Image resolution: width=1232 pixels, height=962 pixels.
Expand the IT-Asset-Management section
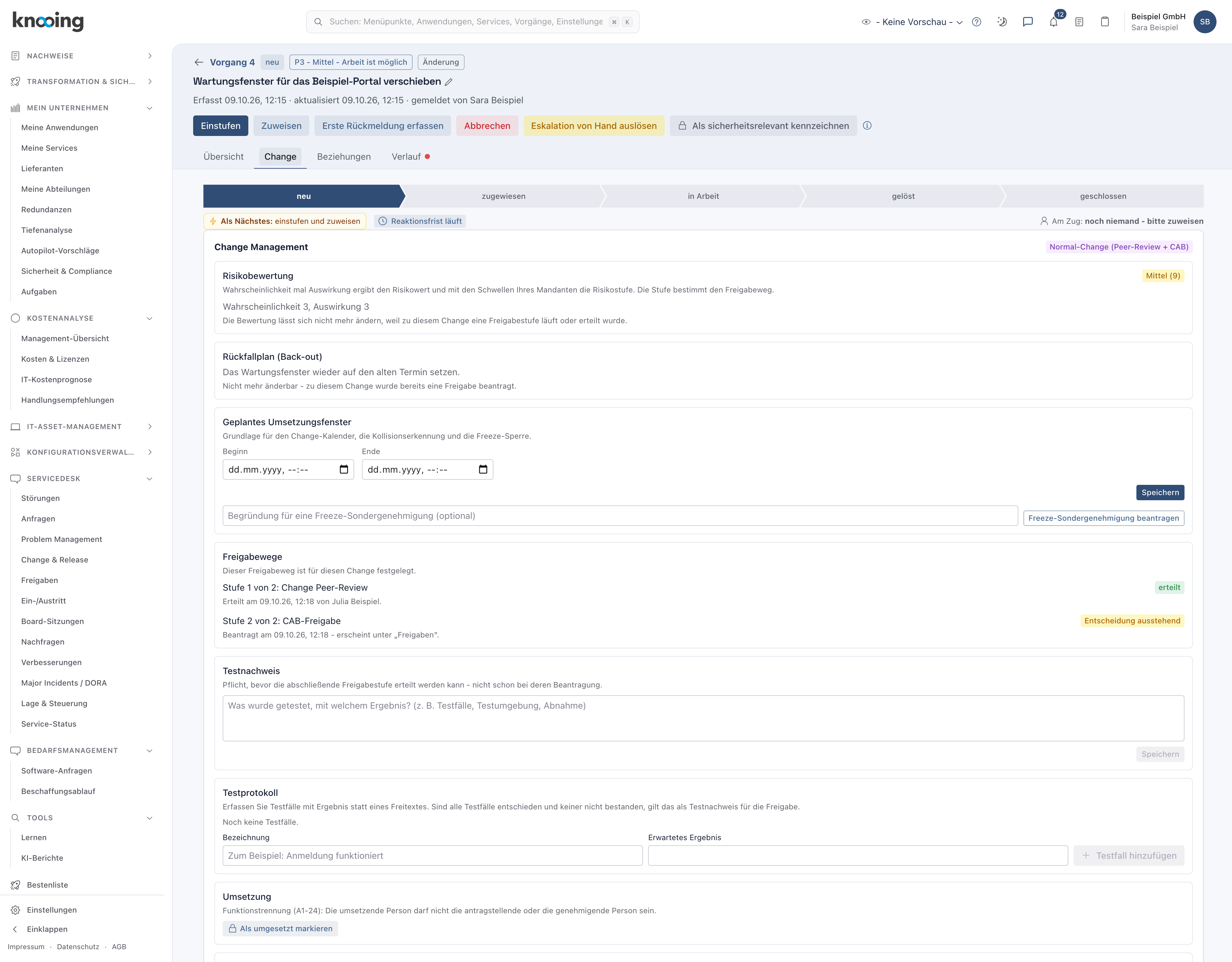[150, 427]
